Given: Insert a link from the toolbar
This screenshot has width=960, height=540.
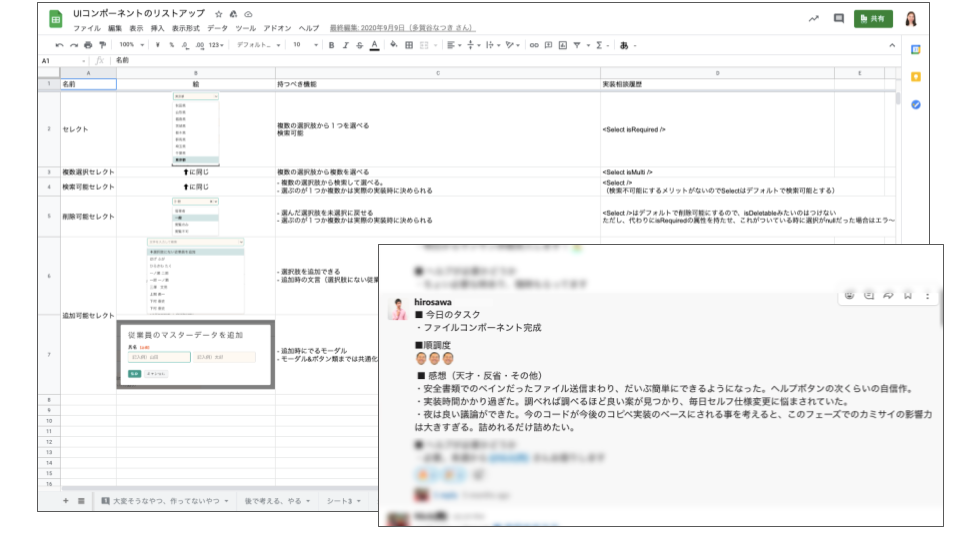Looking at the screenshot, I should tap(534, 45).
